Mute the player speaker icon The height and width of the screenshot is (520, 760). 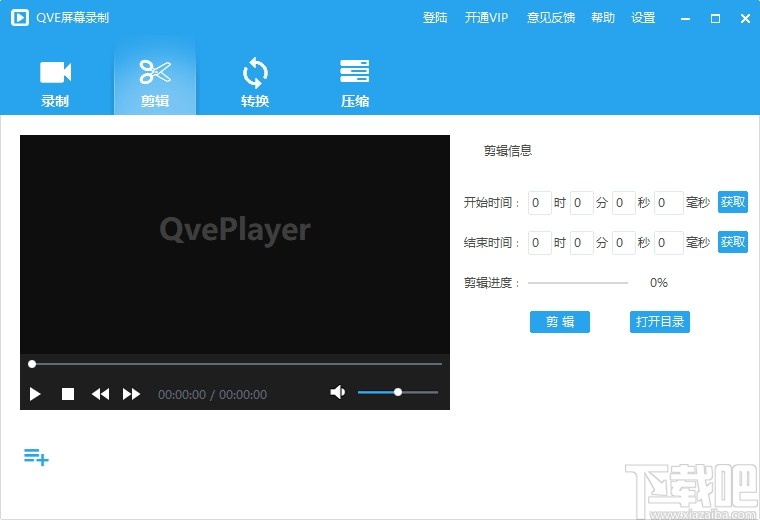tap(338, 392)
